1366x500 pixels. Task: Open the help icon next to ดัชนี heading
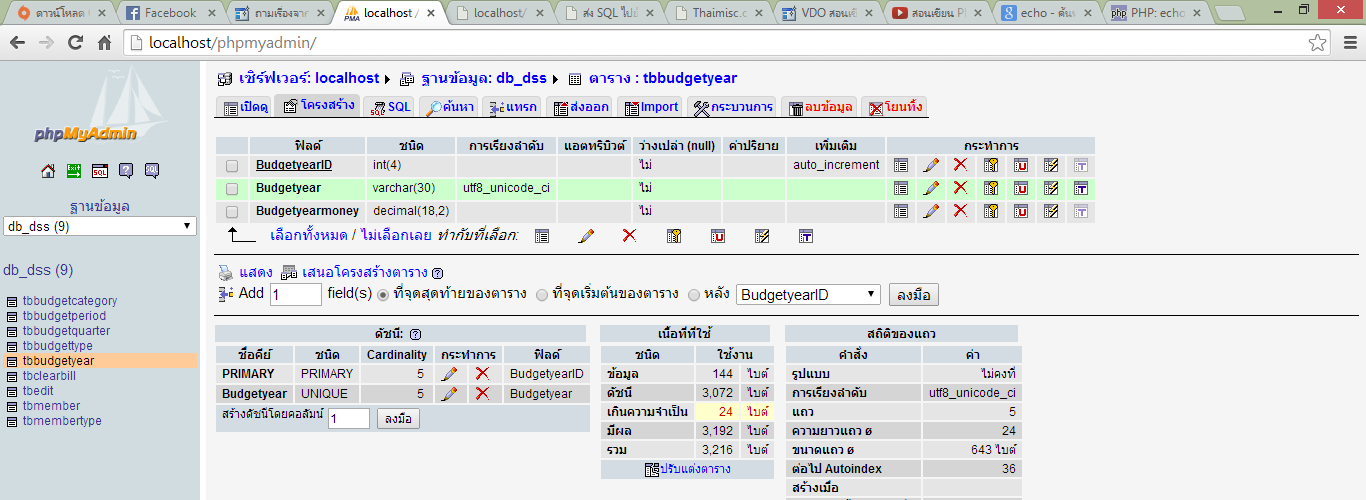(x=415, y=335)
